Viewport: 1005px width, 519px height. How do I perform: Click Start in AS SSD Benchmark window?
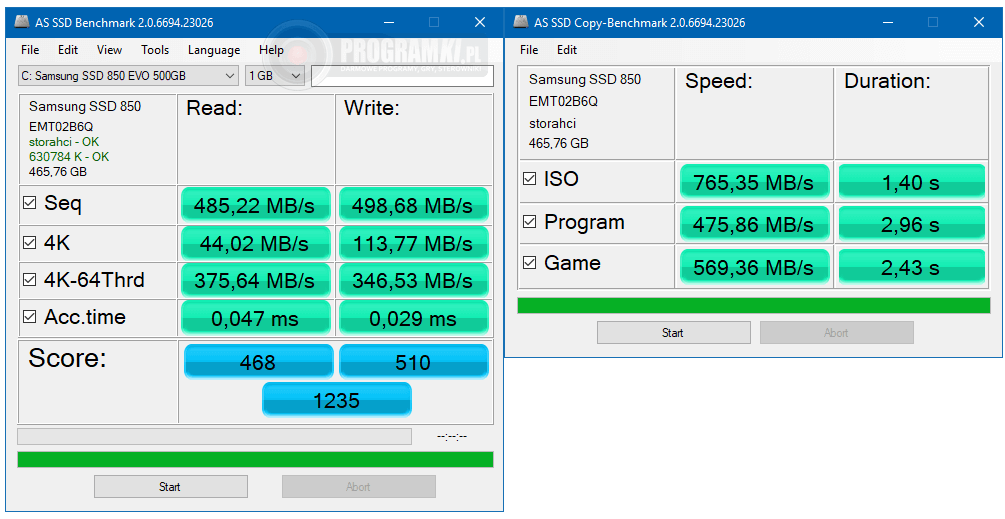click(x=170, y=487)
